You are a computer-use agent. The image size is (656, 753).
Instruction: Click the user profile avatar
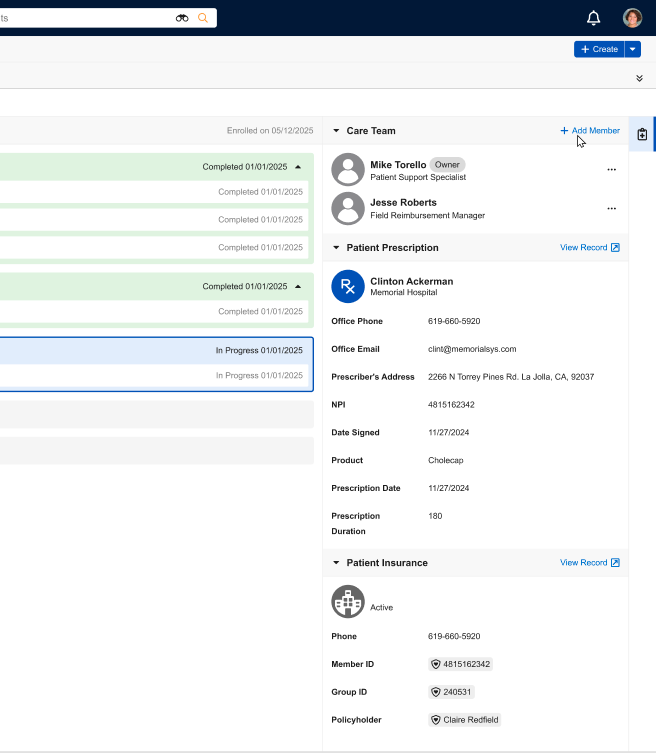632,18
